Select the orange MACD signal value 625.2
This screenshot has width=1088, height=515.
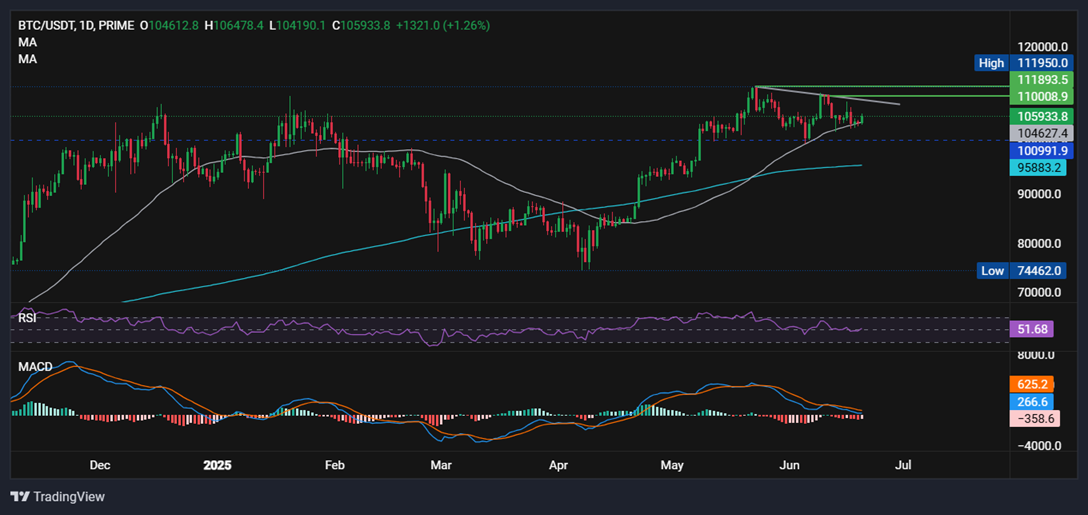pos(1030,383)
